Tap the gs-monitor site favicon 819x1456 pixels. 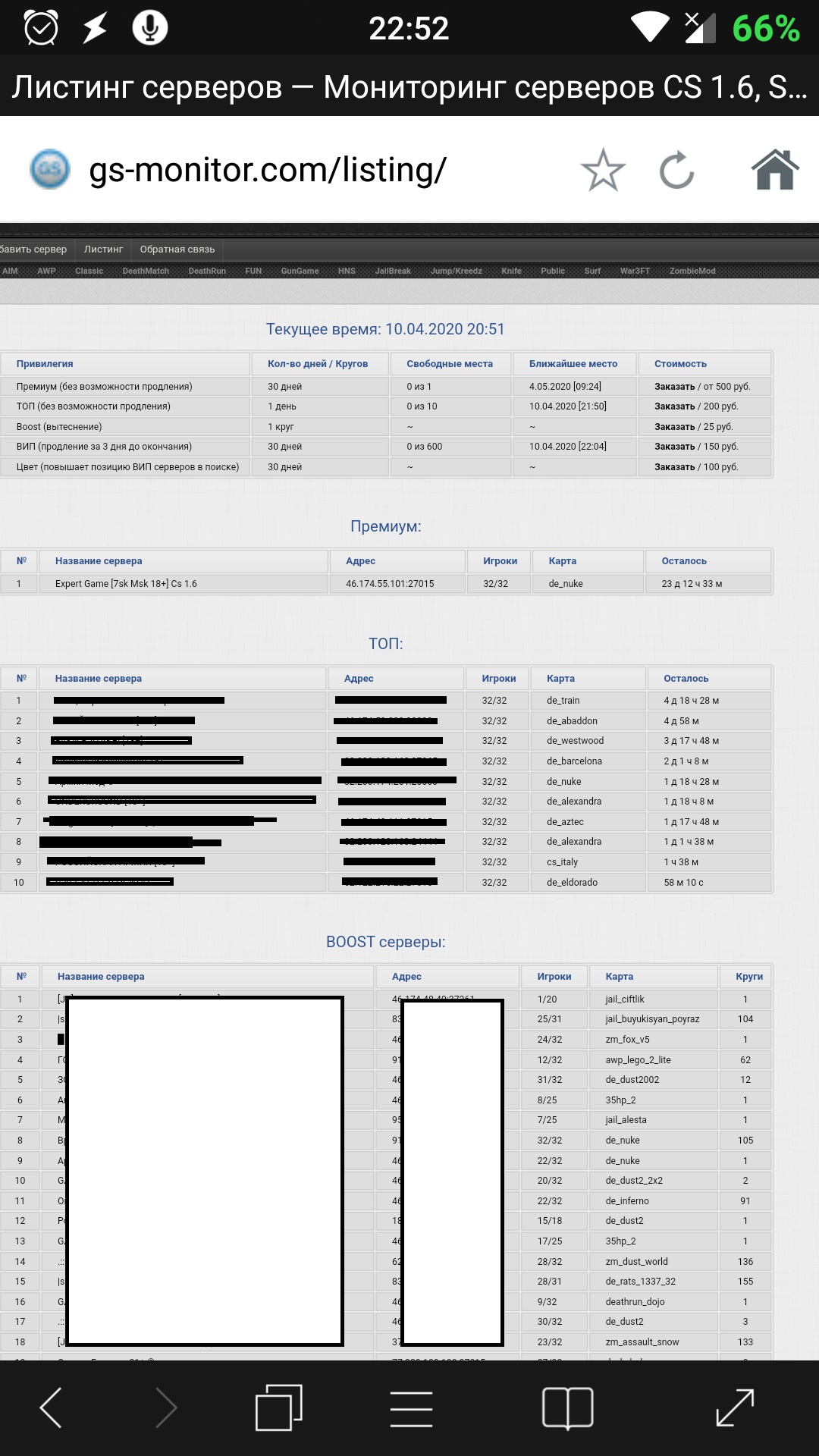pyautogui.click(x=50, y=169)
